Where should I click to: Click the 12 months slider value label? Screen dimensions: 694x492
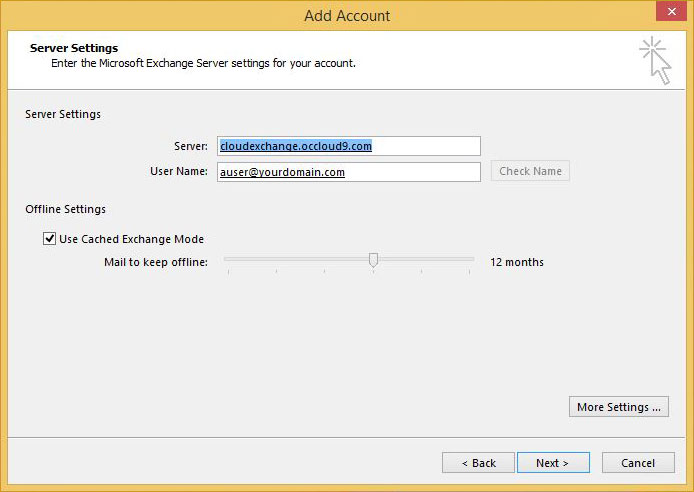(x=517, y=262)
